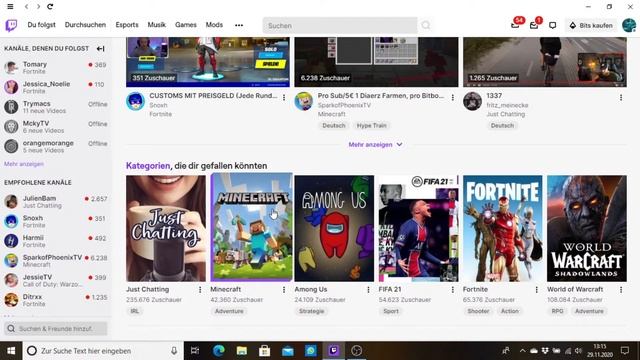Open JulienBam recommended channel
640x360 pixels.
tap(56, 202)
